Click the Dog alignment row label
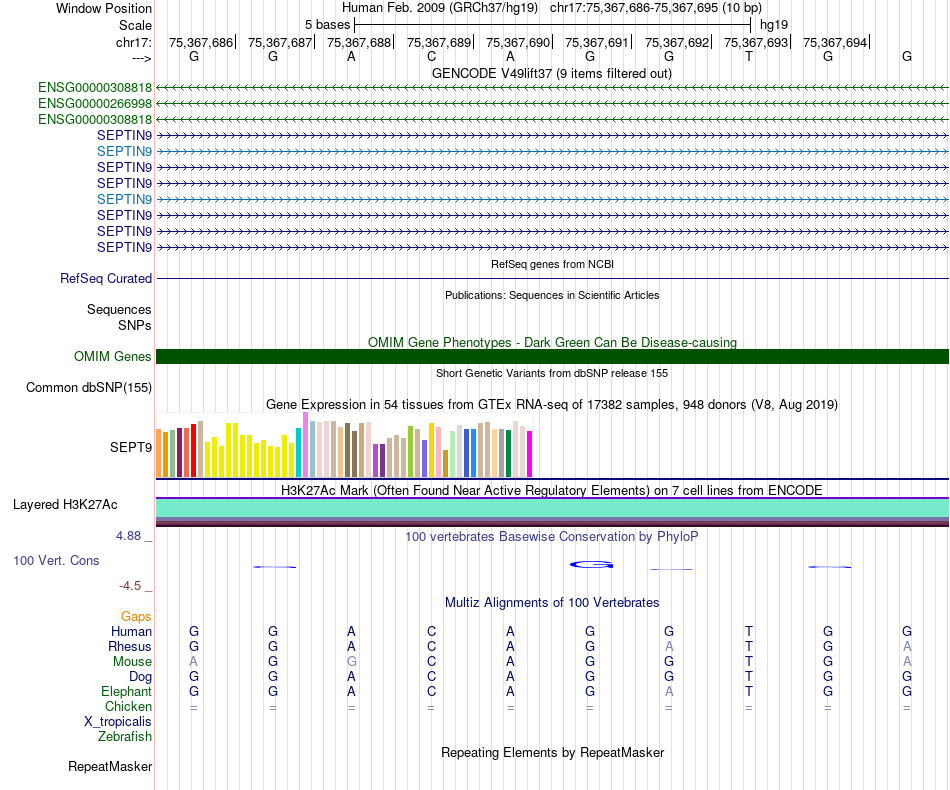950x790 pixels. pos(140,677)
